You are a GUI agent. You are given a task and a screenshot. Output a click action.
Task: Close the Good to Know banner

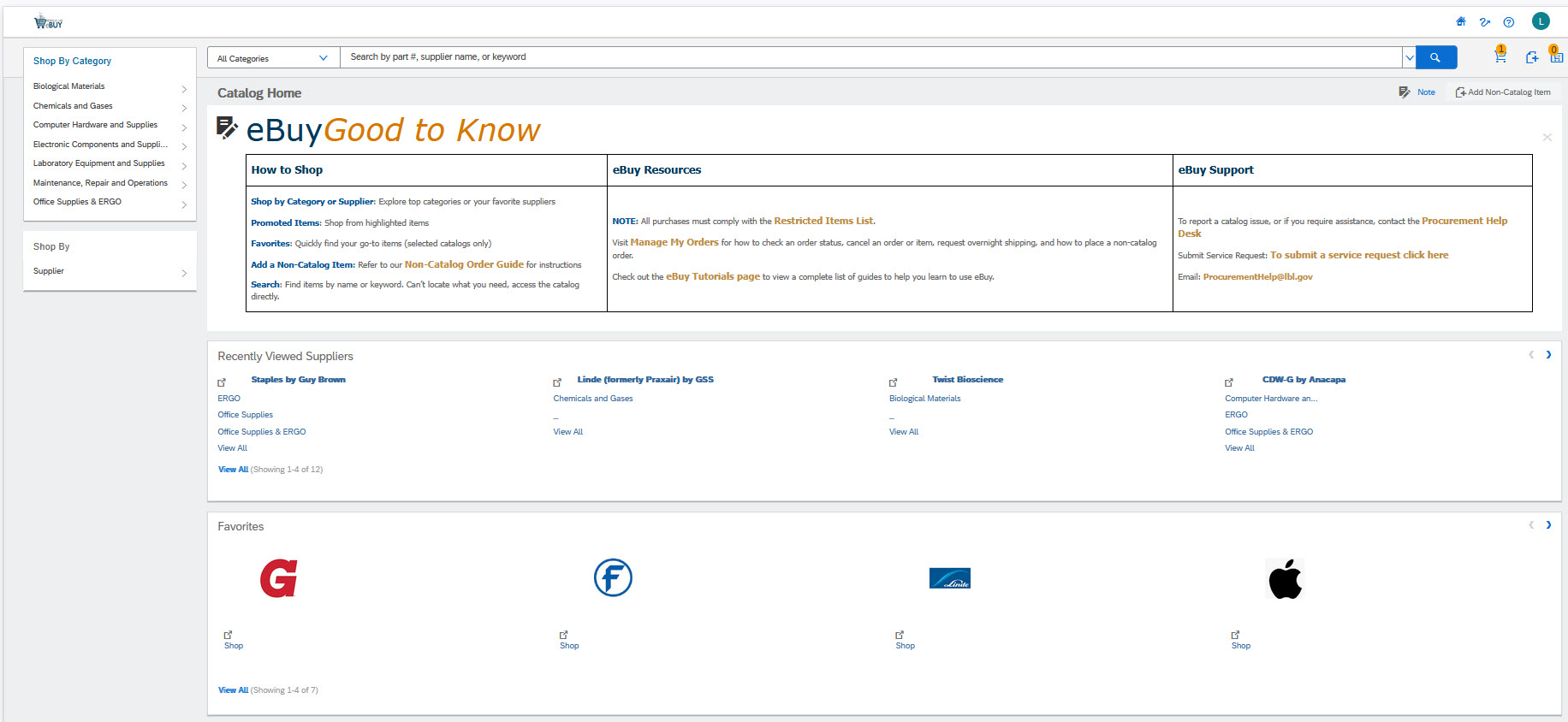1547,138
